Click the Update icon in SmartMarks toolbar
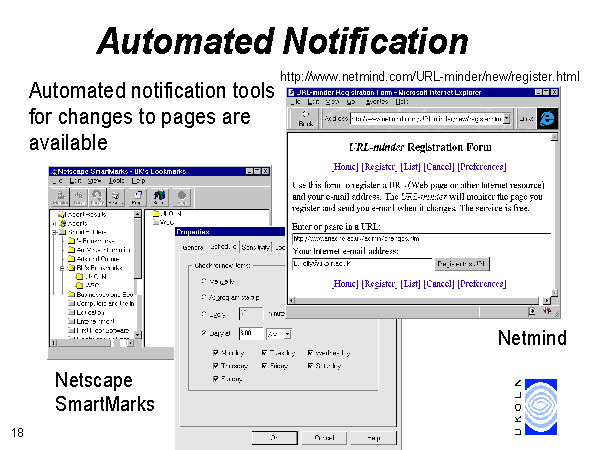The height and width of the screenshot is (450, 600). coord(97,197)
